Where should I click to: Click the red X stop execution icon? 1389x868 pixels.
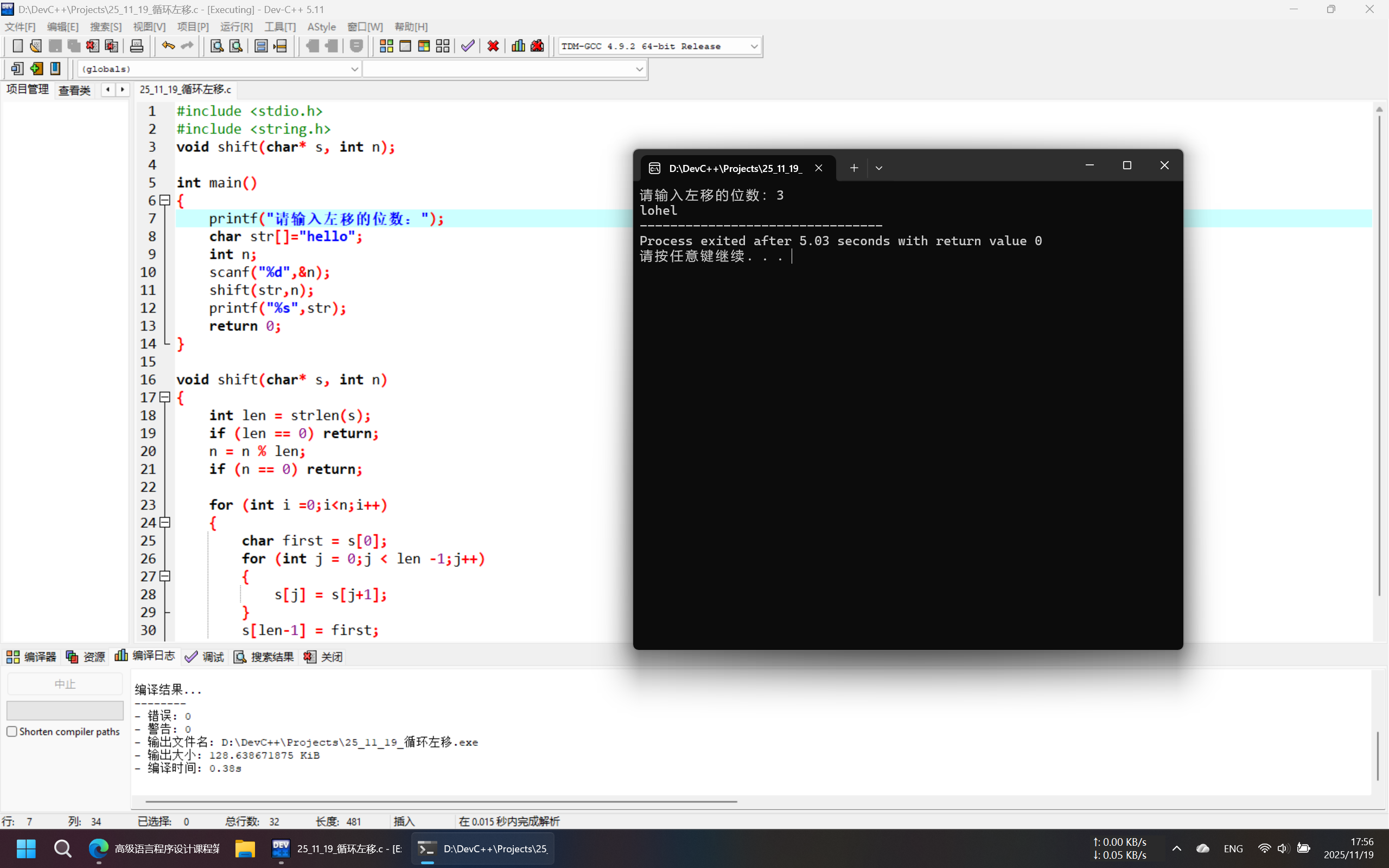[493, 46]
